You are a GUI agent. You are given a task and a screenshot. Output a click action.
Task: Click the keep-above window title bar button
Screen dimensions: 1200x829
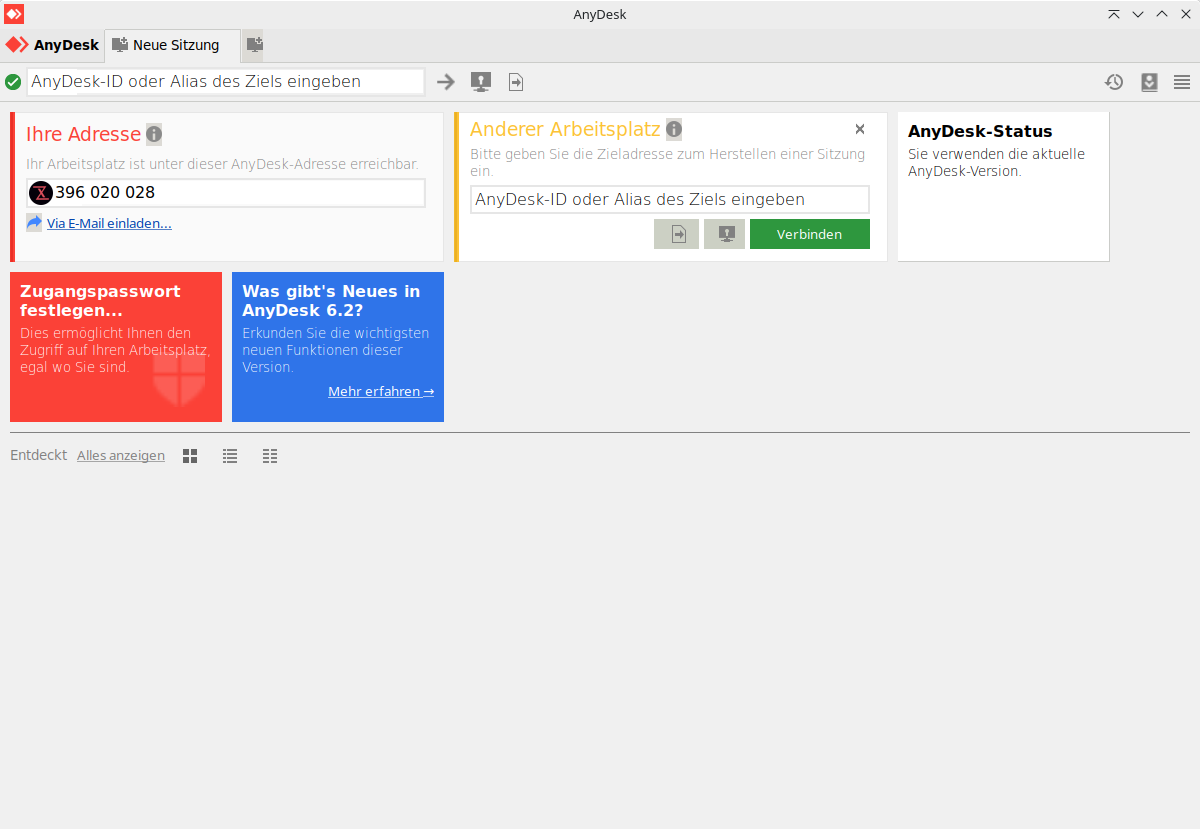point(1114,14)
